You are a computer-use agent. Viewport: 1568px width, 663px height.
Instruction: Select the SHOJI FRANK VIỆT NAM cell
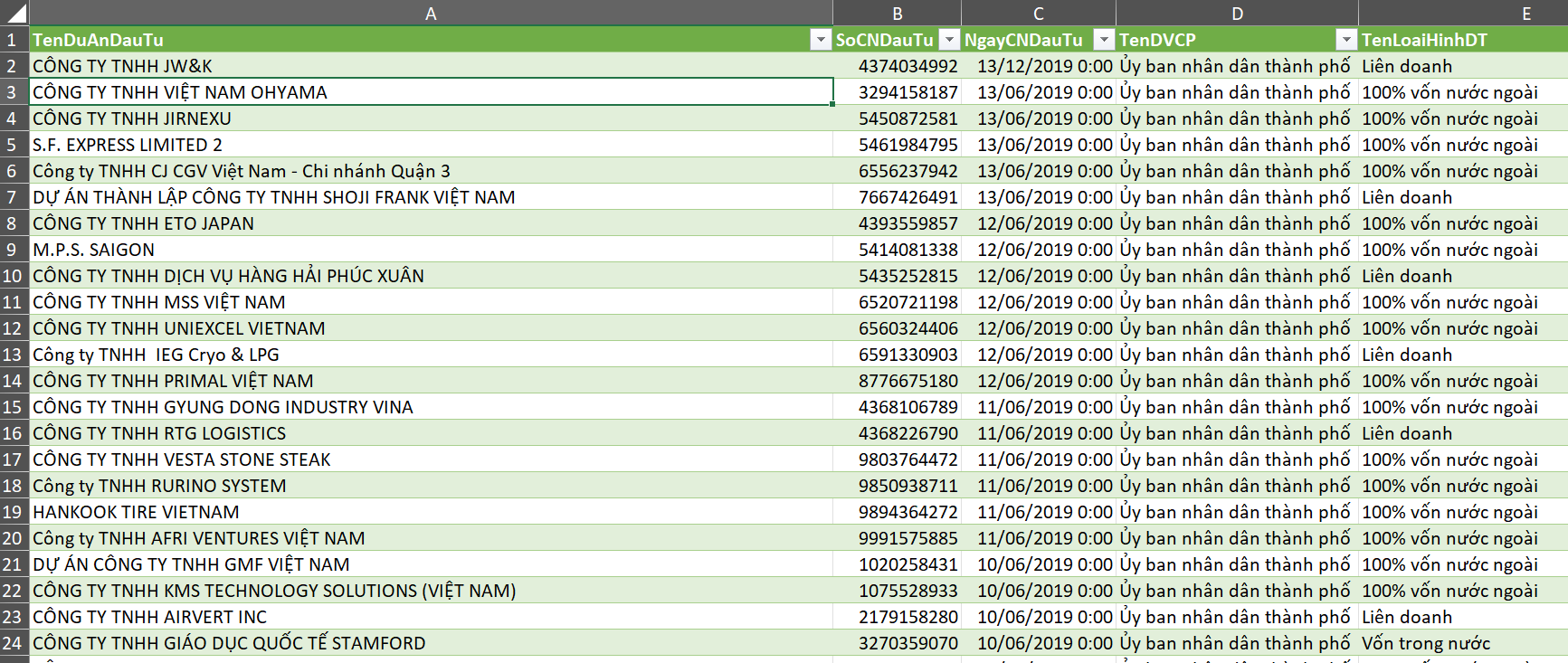(431, 197)
